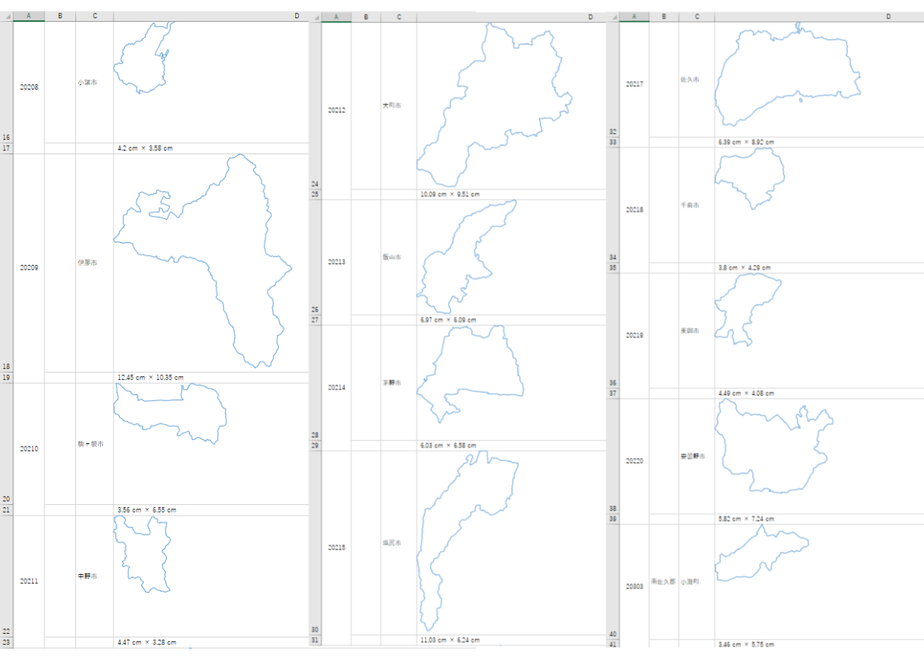The height and width of the screenshot is (660, 924).
Task: Click the 伊那市 city name cell
Action: (94, 263)
